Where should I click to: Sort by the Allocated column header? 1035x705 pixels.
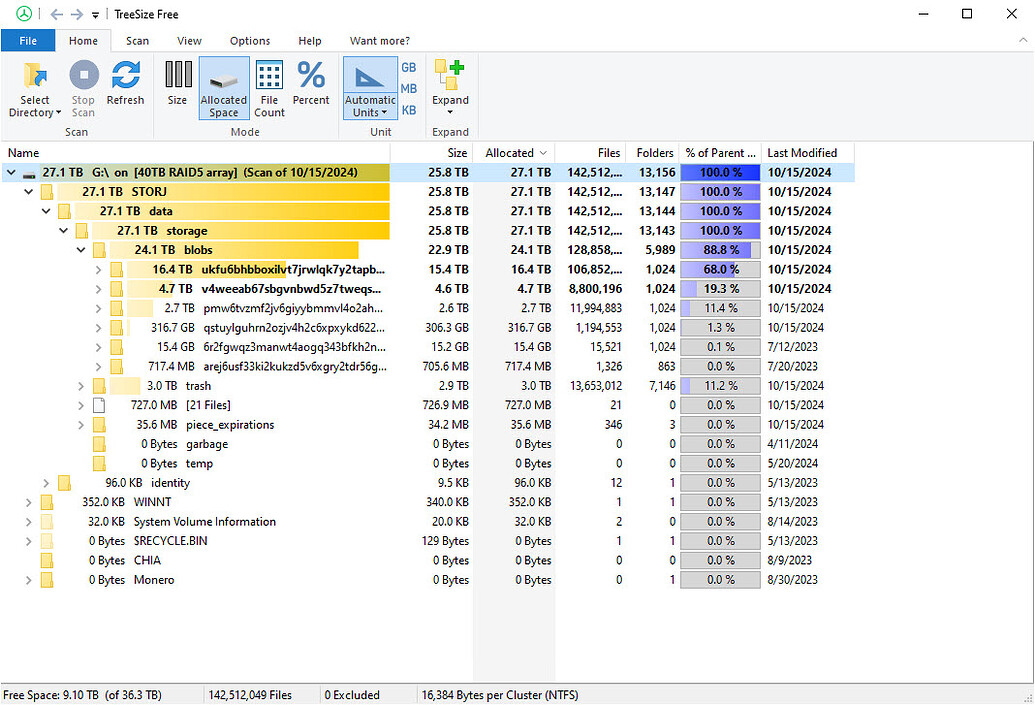(x=514, y=152)
